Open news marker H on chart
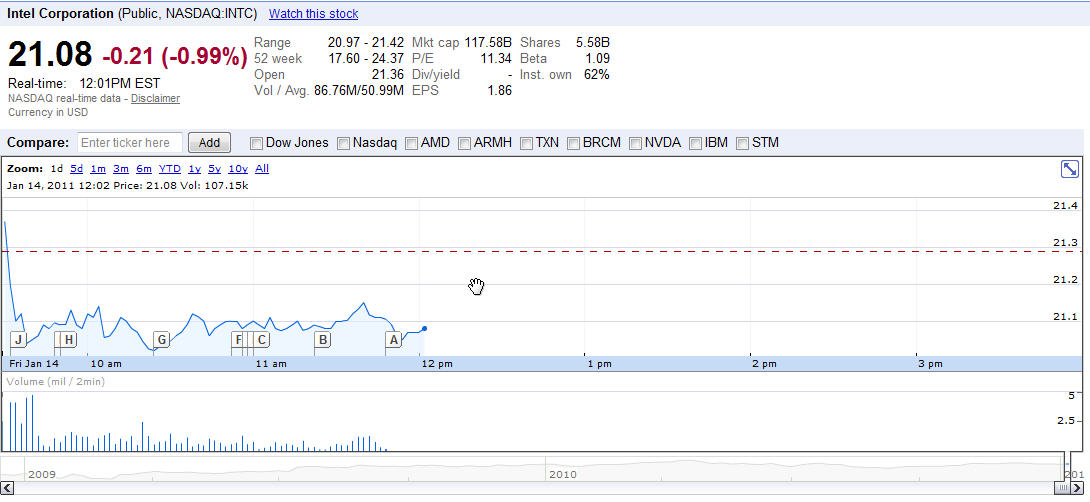The image size is (1090, 502). point(68,340)
